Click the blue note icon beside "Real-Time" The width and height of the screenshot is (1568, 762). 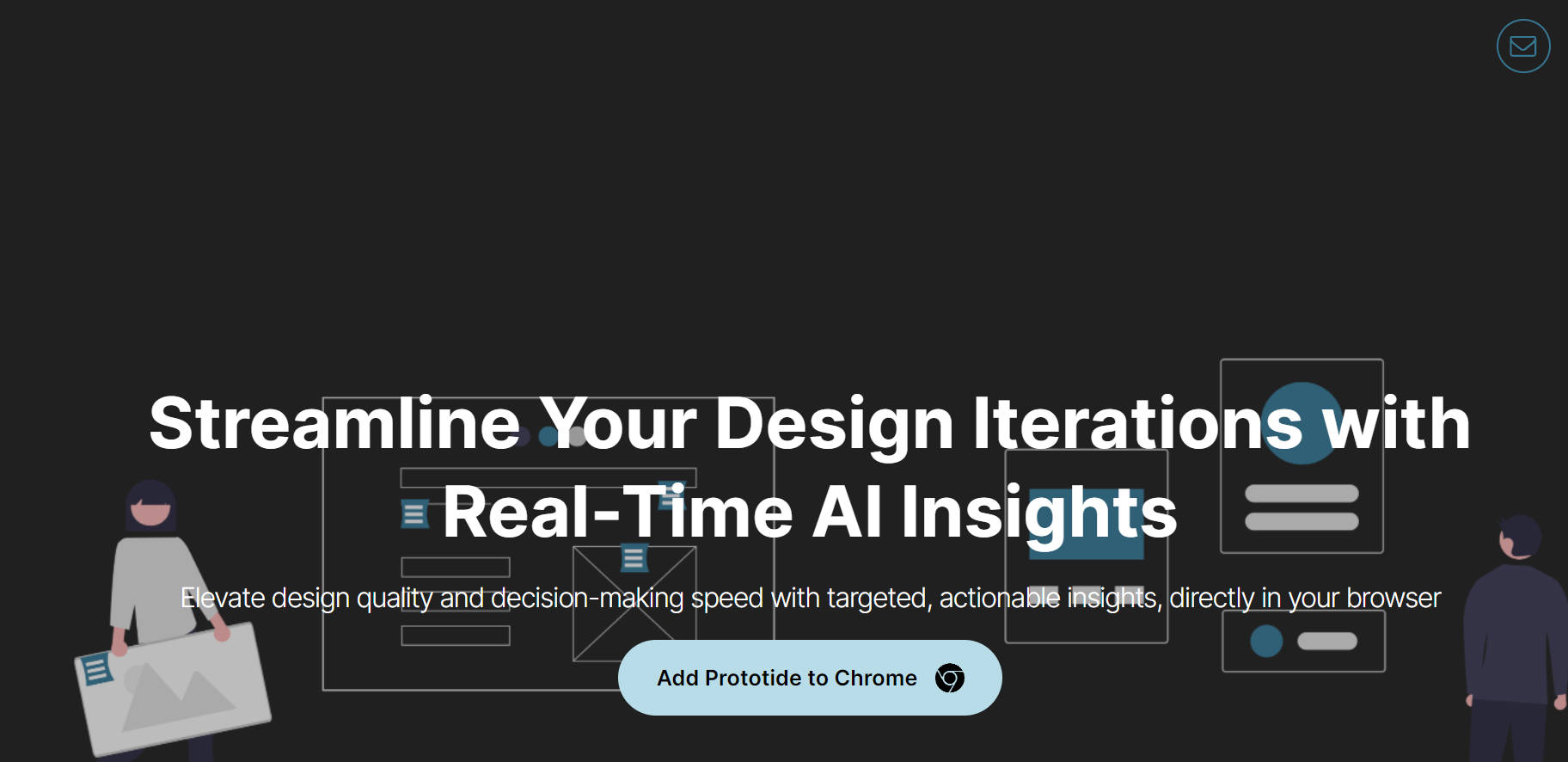[x=414, y=514]
